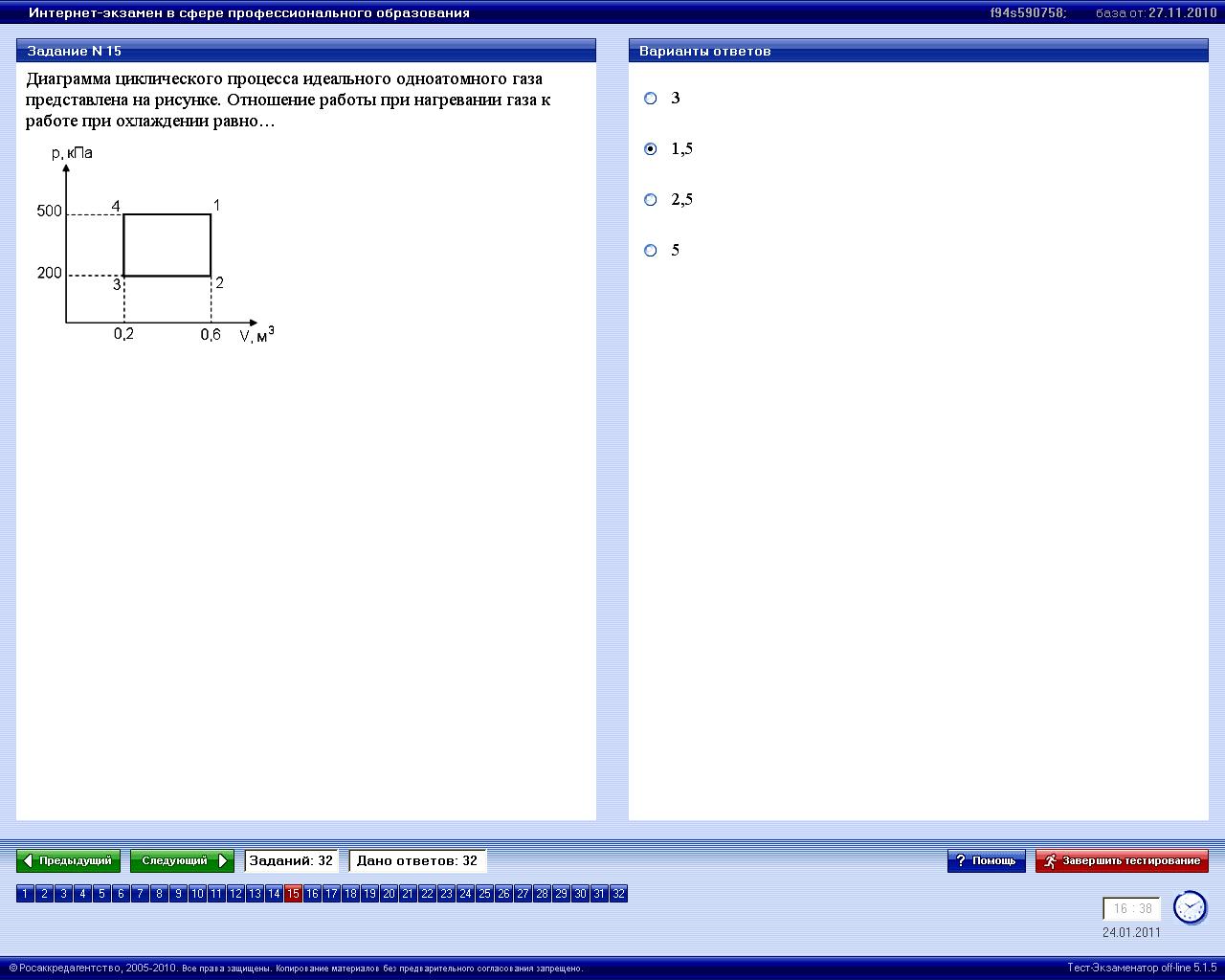Jump to question 16
The width and height of the screenshot is (1225, 980).
tap(312, 894)
